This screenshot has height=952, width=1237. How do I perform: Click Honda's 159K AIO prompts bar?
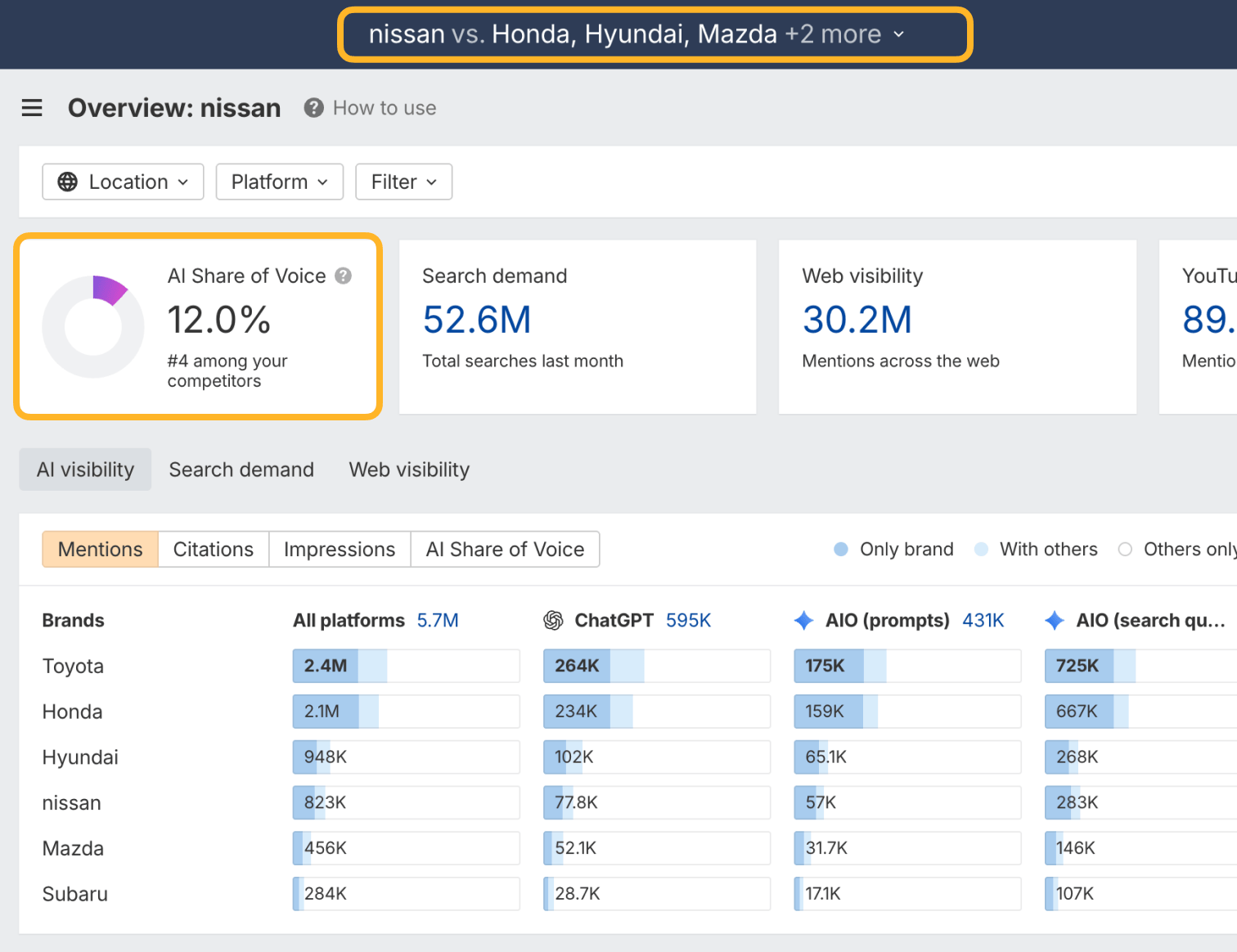907,712
